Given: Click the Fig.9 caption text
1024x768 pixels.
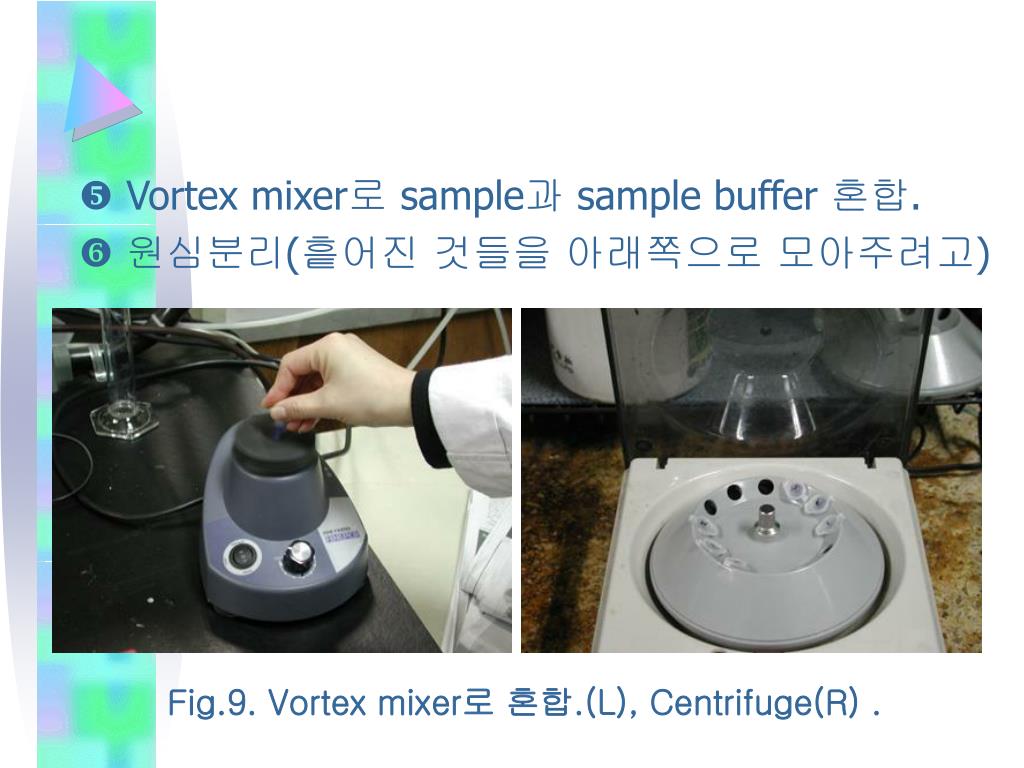Looking at the screenshot, I should [524, 703].
